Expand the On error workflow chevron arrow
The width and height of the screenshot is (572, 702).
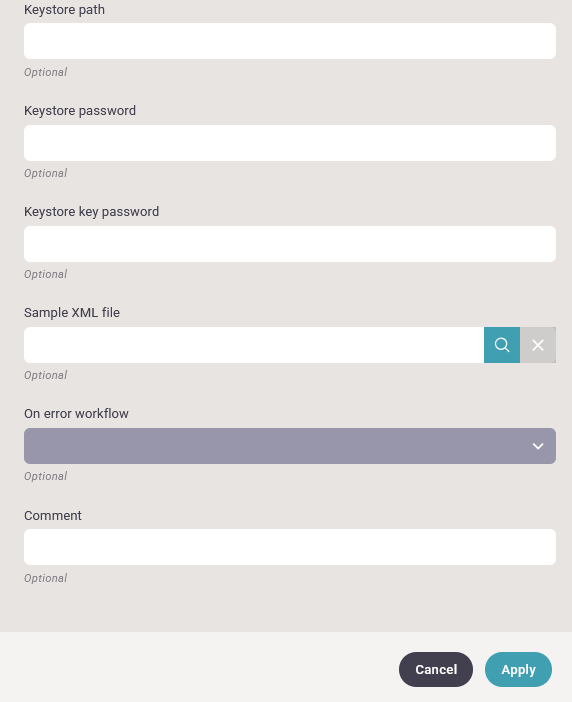click(538, 446)
